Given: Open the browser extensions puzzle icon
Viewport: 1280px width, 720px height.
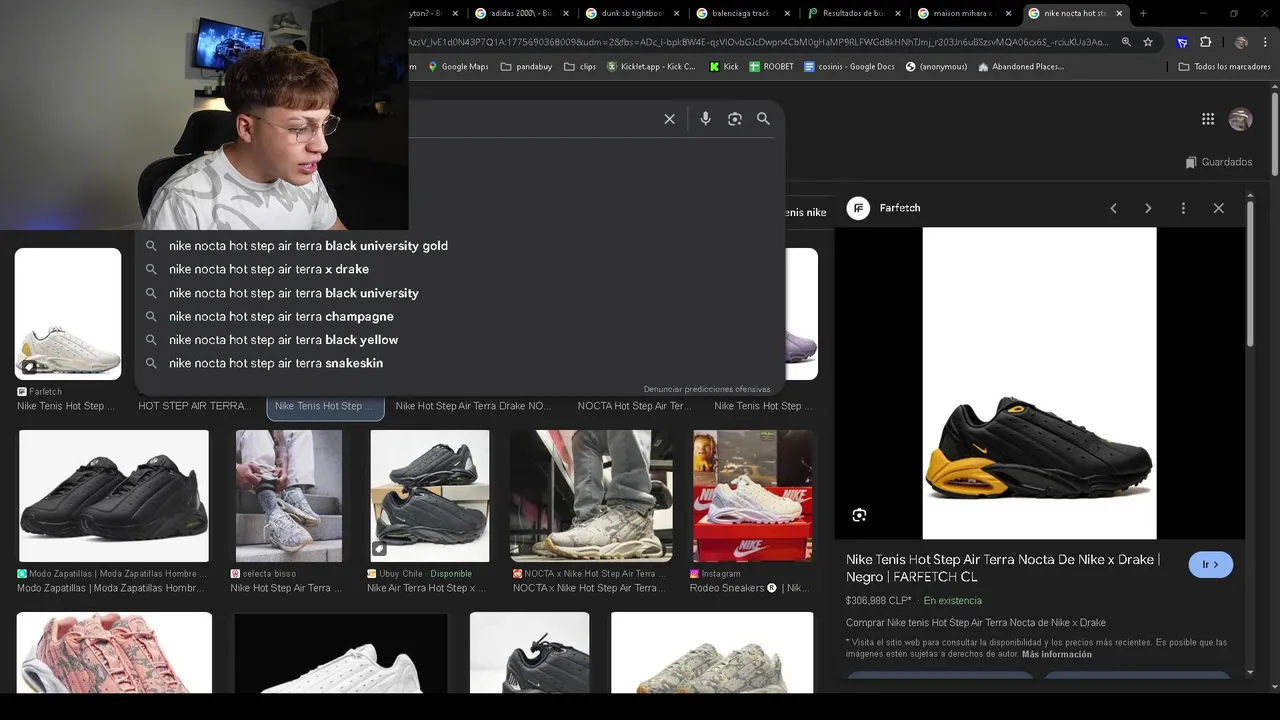Looking at the screenshot, I should 1205,42.
